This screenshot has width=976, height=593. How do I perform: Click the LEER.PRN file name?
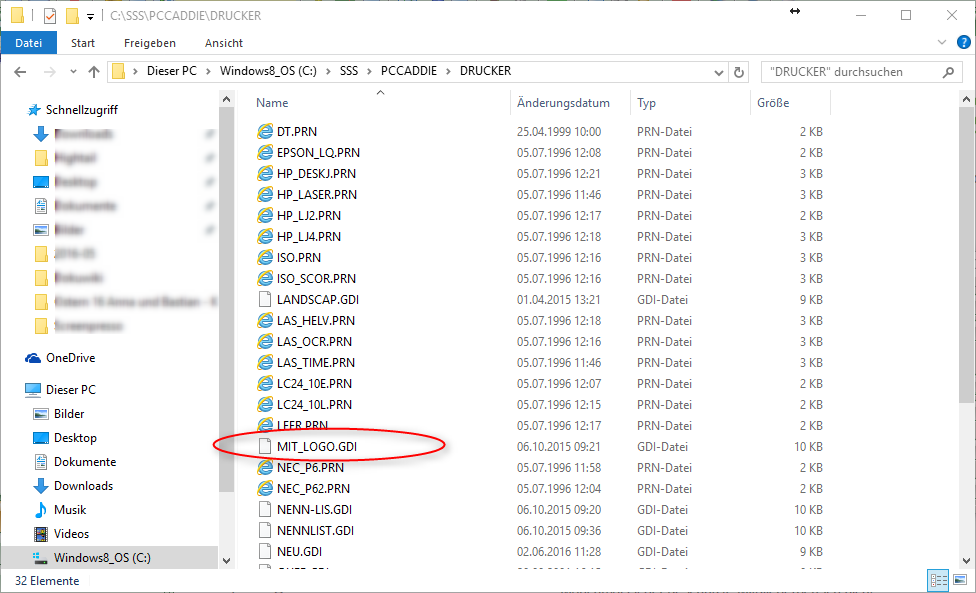(x=303, y=426)
